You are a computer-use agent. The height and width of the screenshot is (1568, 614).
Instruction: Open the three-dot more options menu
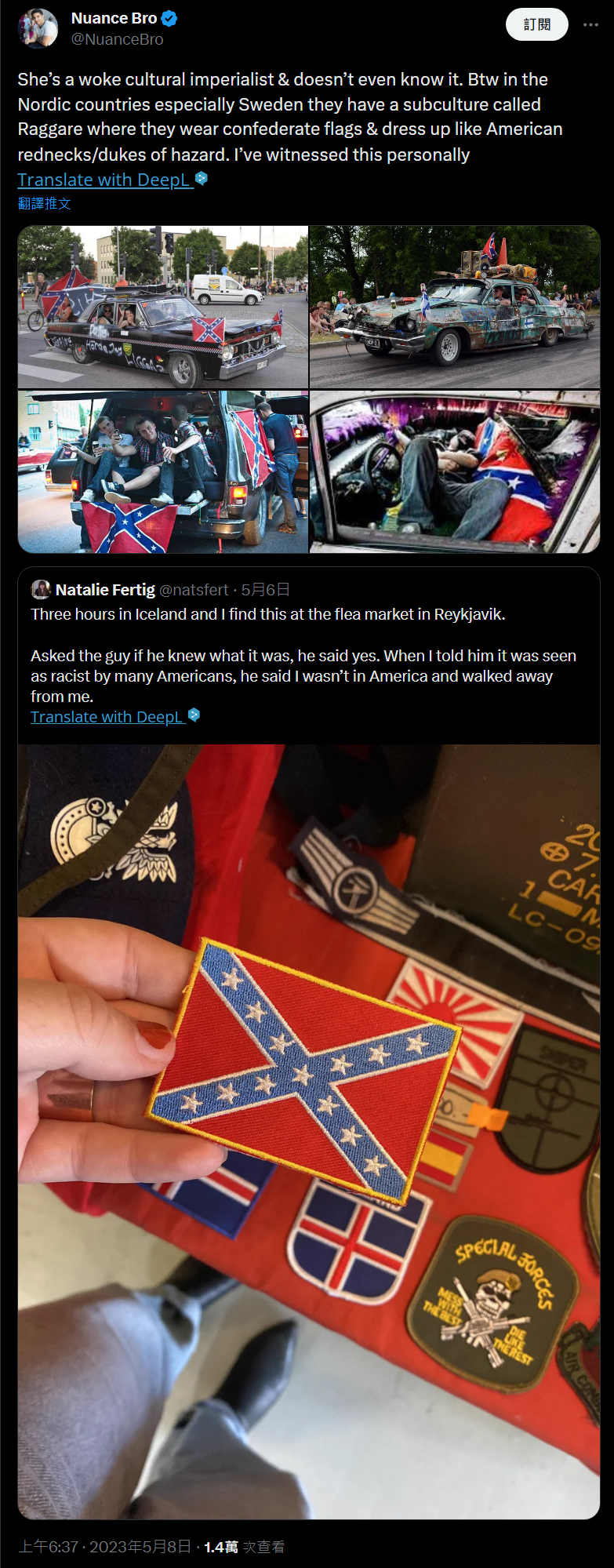[x=590, y=25]
